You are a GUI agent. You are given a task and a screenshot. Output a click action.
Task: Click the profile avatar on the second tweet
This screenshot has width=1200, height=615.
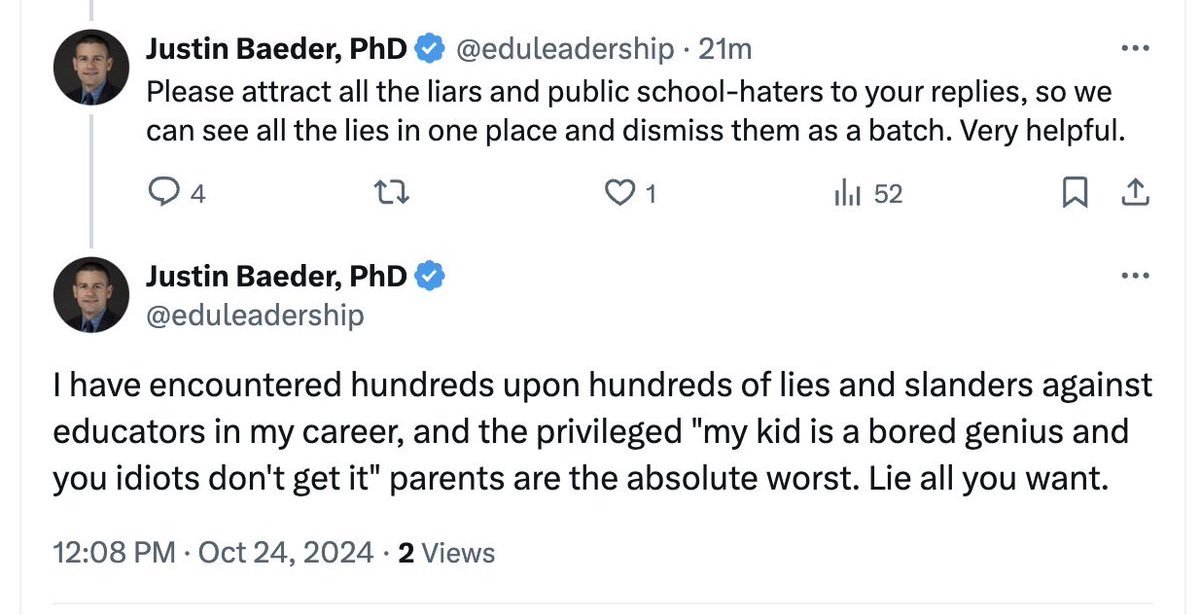pyautogui.click(x=91, y=294)
